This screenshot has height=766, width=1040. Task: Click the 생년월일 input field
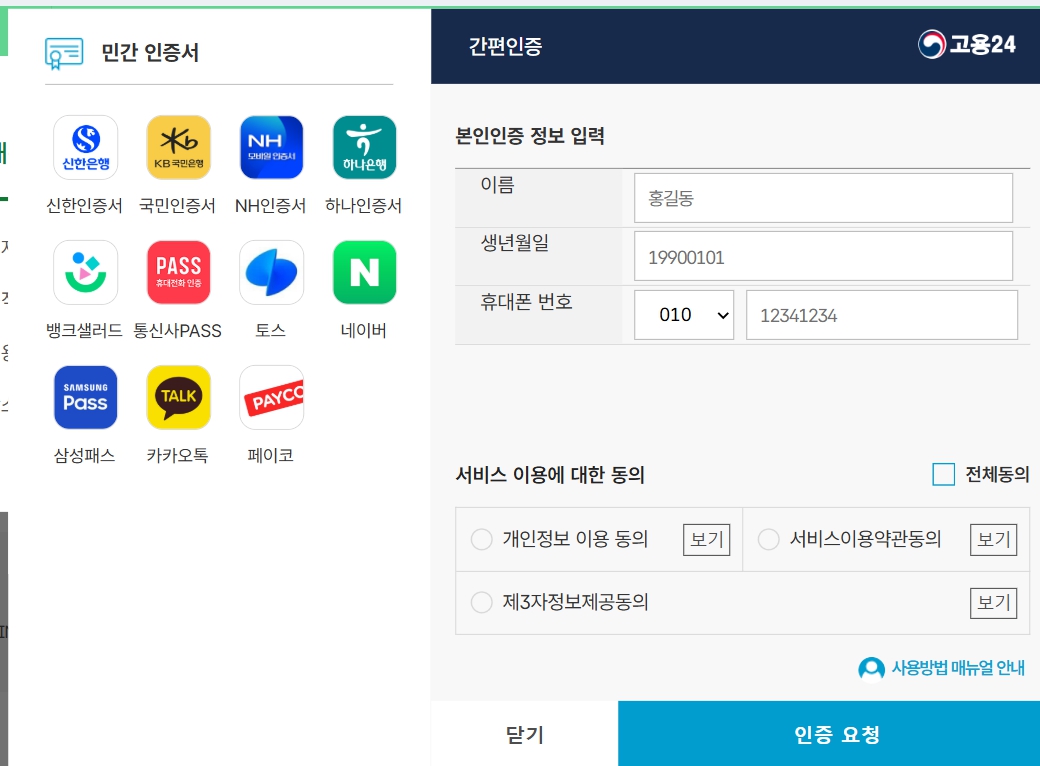[x=823, y=256]
